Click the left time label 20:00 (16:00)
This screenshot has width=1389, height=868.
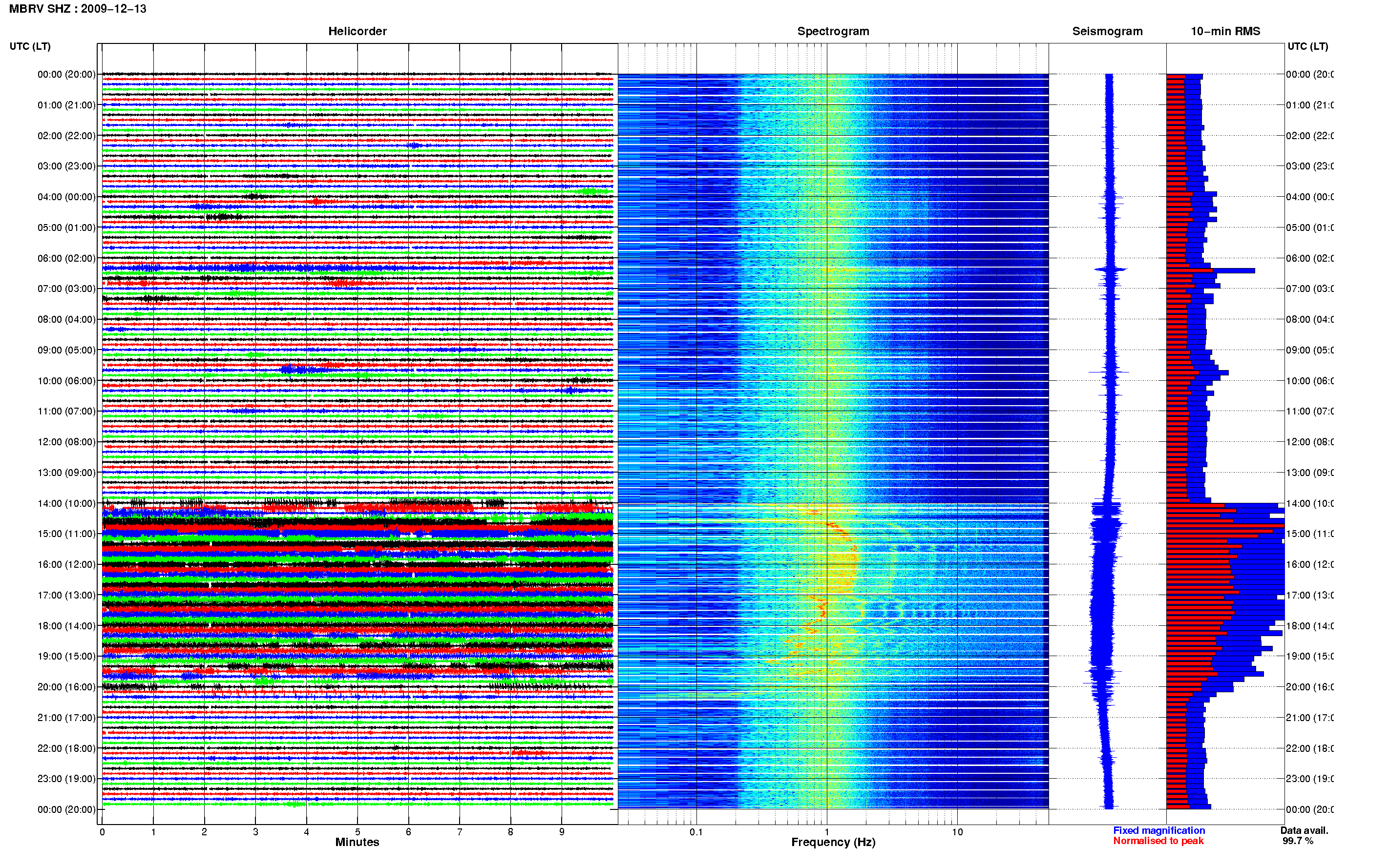tap(66, 686)
